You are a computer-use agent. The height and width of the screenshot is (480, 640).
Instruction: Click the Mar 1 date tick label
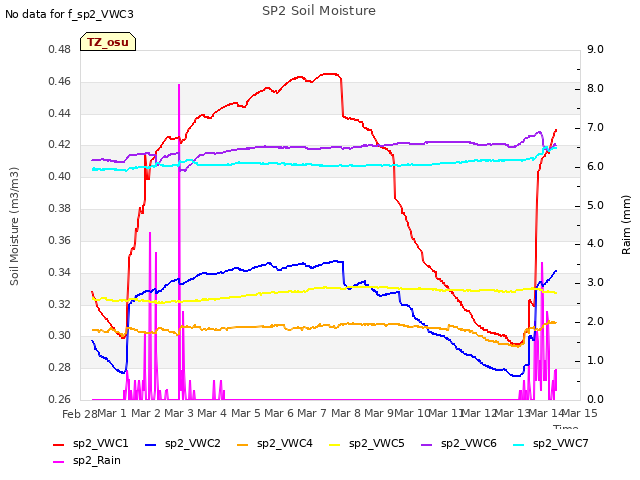click(112, 413)
